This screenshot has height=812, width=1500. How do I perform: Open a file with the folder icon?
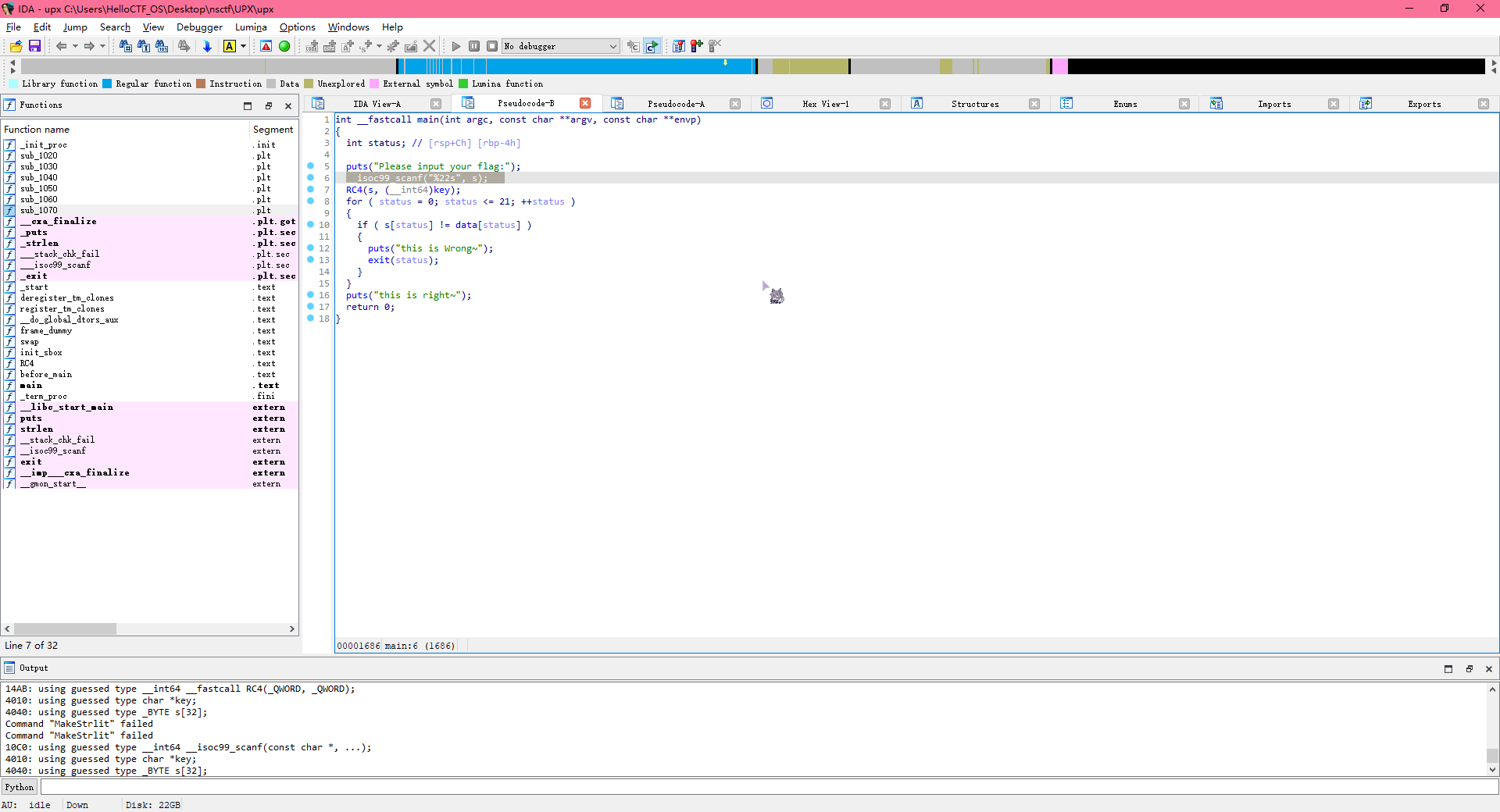tap(16, 47)
